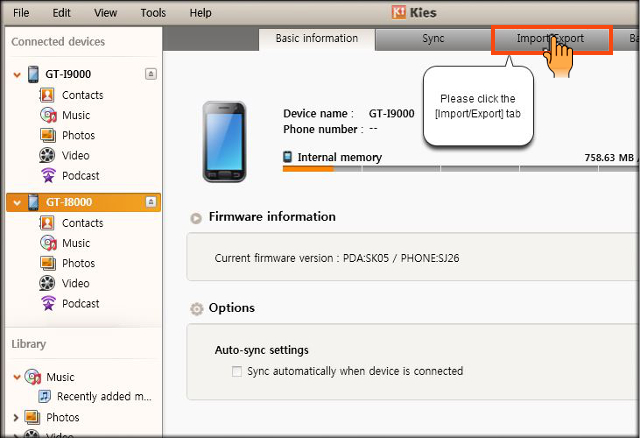
Task: Switch to the Sync tab
Action: click(x=433, y=39)
